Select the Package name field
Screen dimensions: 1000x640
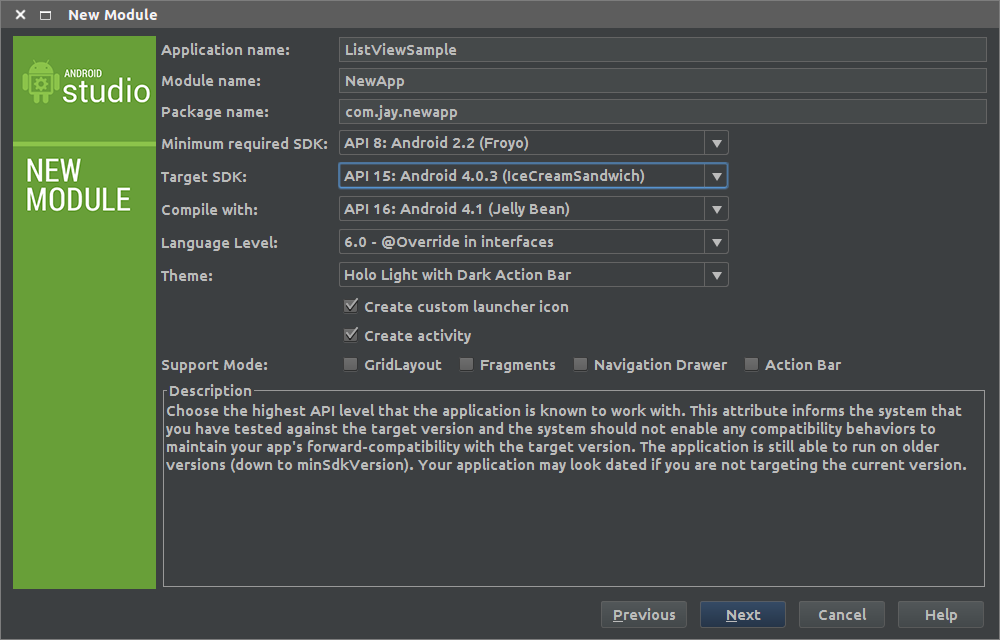point(662,112)
